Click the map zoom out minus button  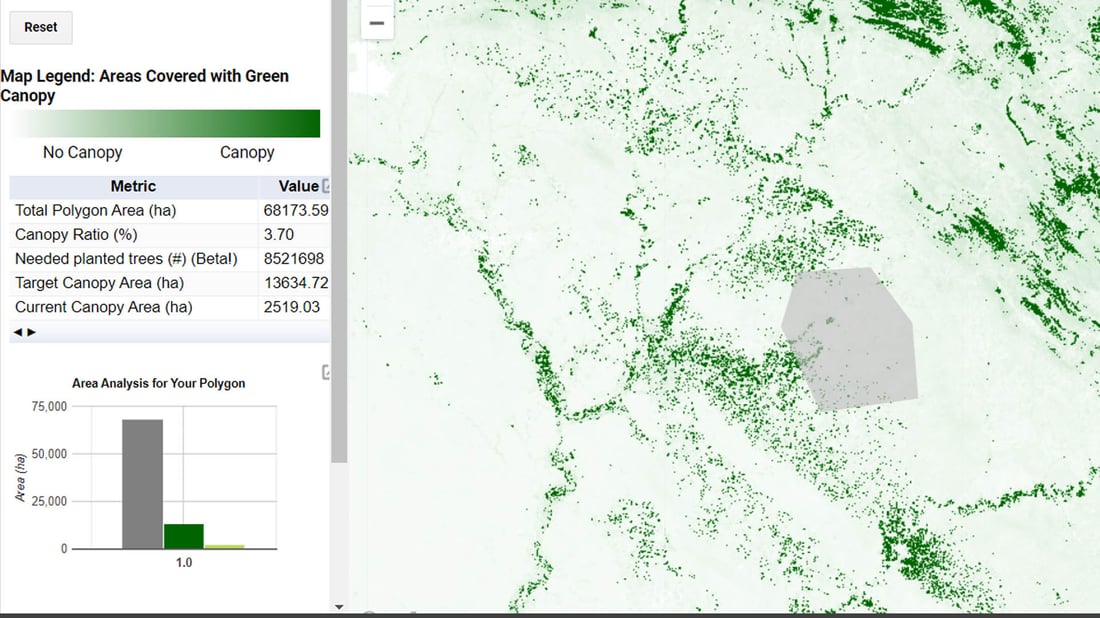coord(377,23)
